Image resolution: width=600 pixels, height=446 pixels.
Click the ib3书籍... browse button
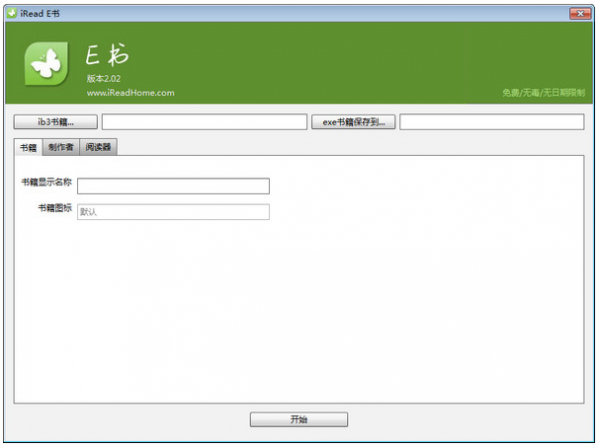[x=55, y=122]
